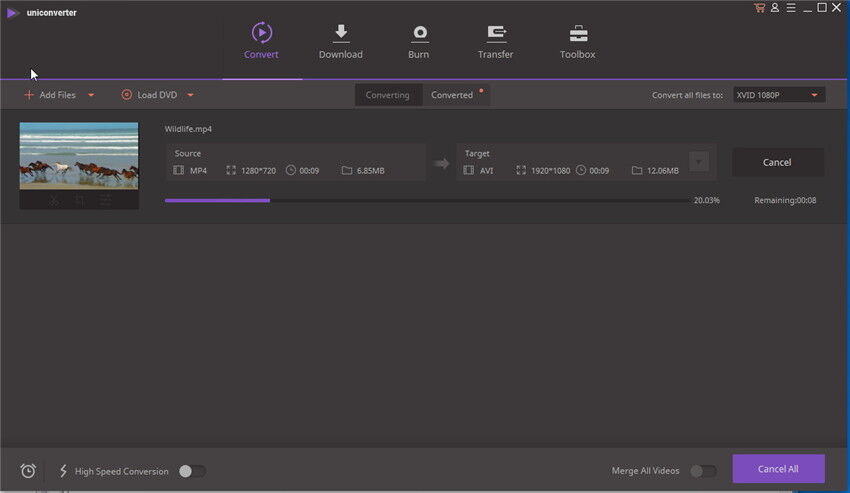
Task: Click the alarm clock scheduler icon
Action: click(28, 471)
